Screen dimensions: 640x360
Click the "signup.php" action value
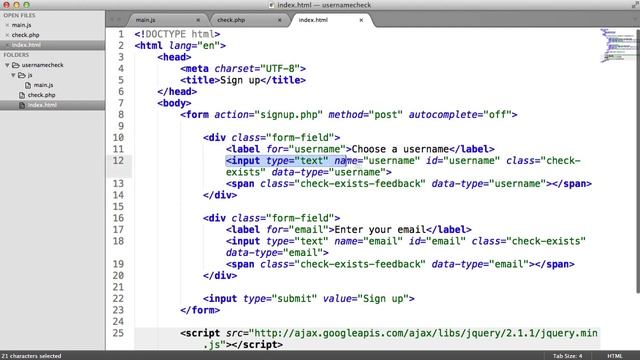(x=289, y=115)
